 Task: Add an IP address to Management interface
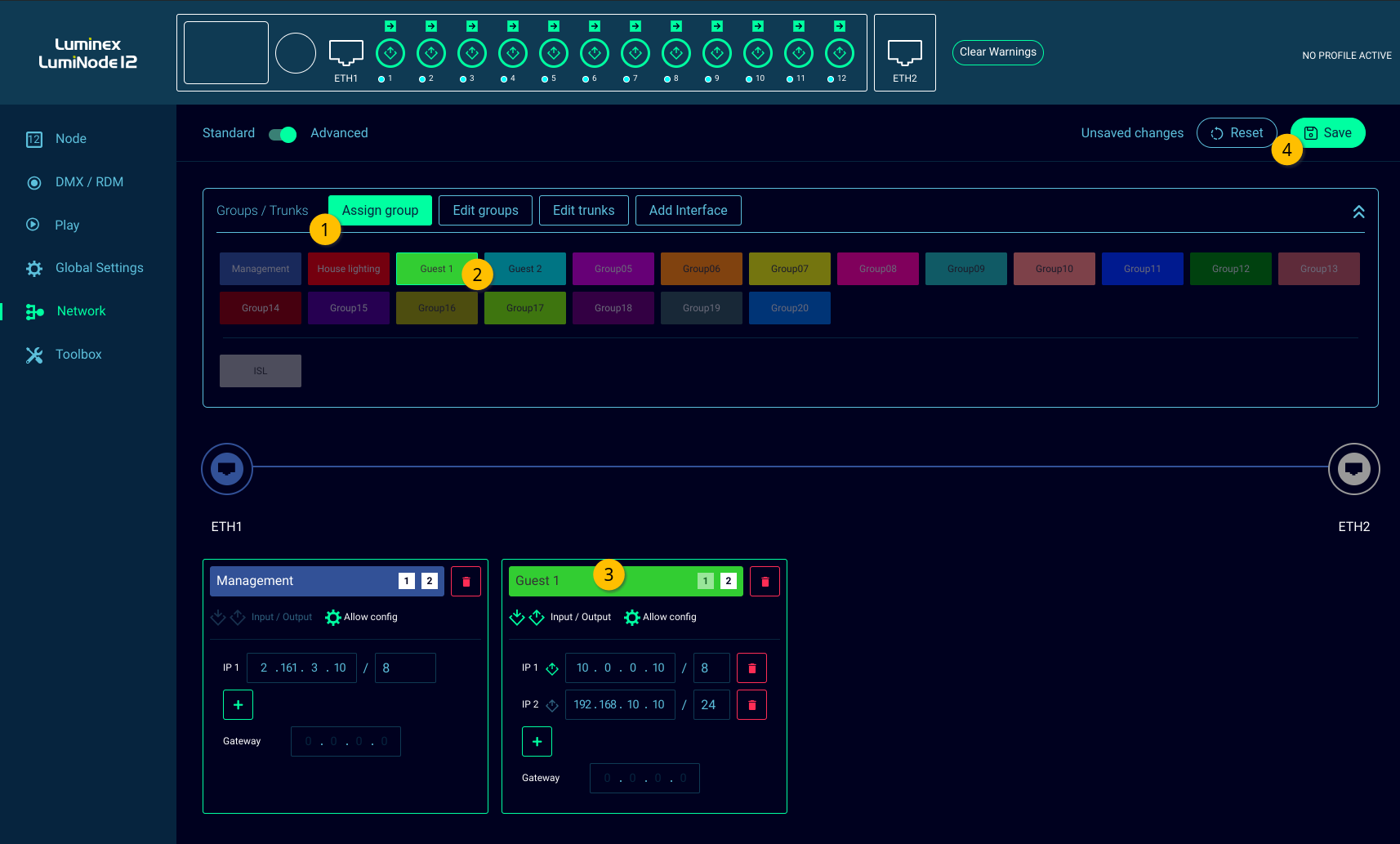(238, 705)
